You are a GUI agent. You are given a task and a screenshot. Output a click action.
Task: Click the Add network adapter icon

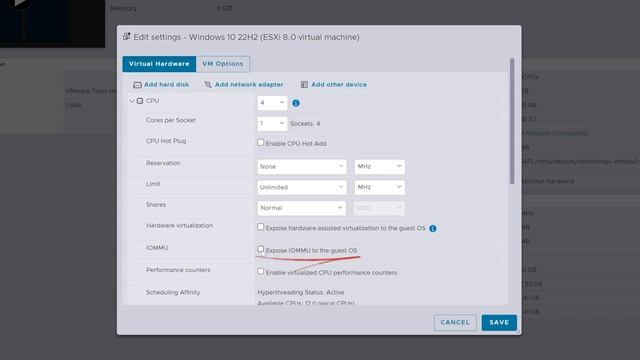pos(208,84)
